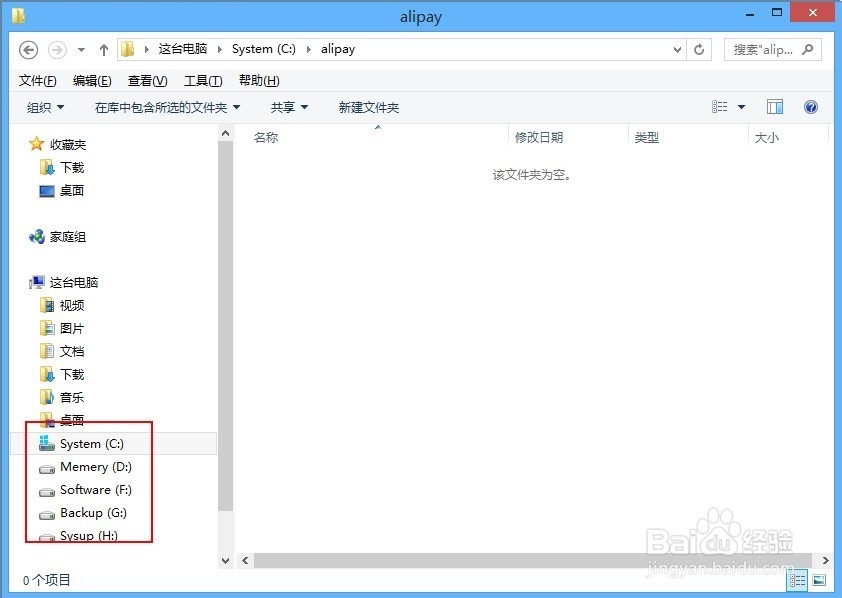
Task: Open the address bar history dropdown
Action: pos(677,49)
